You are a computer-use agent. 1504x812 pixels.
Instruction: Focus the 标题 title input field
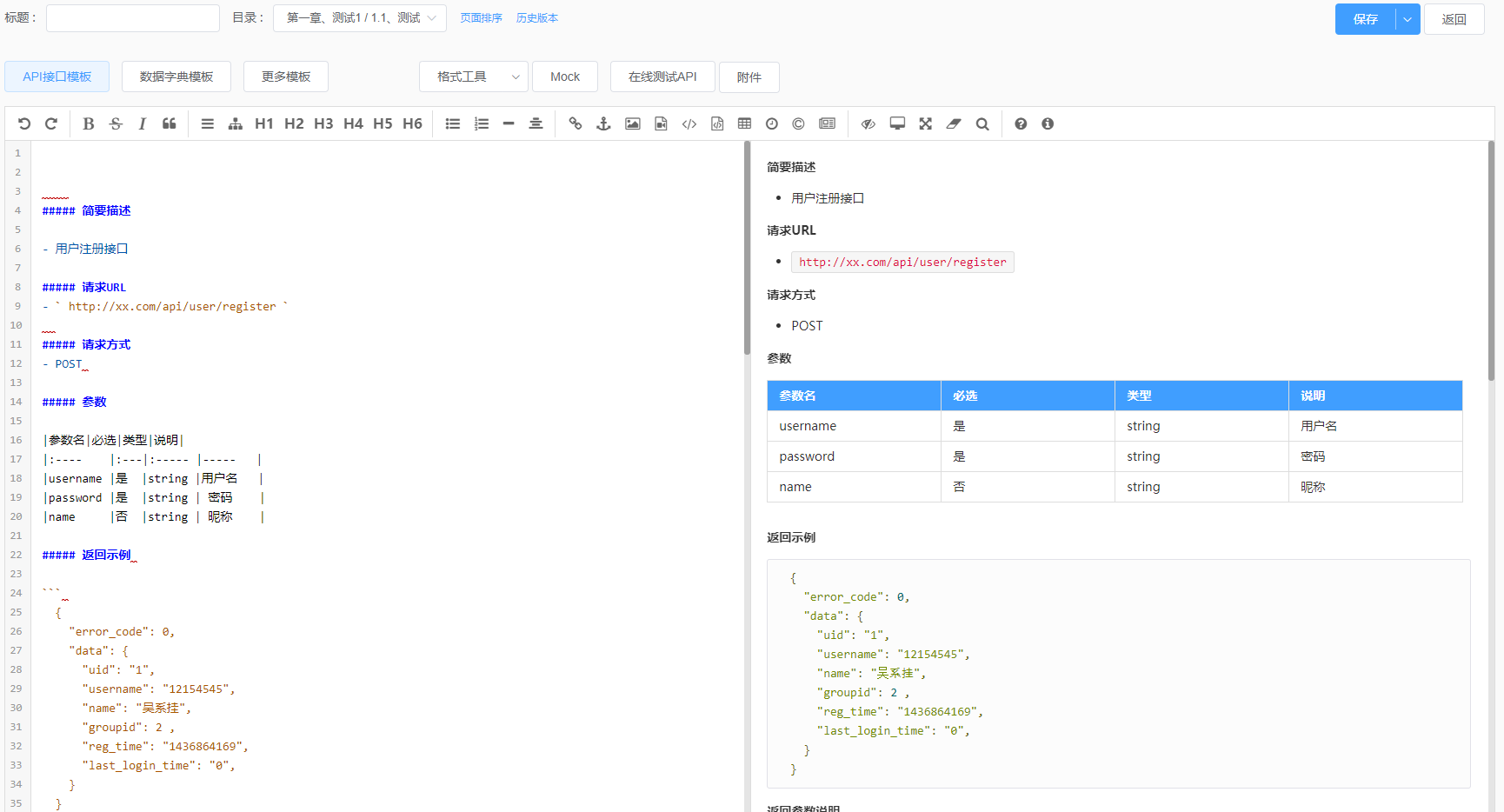(133, 18)
